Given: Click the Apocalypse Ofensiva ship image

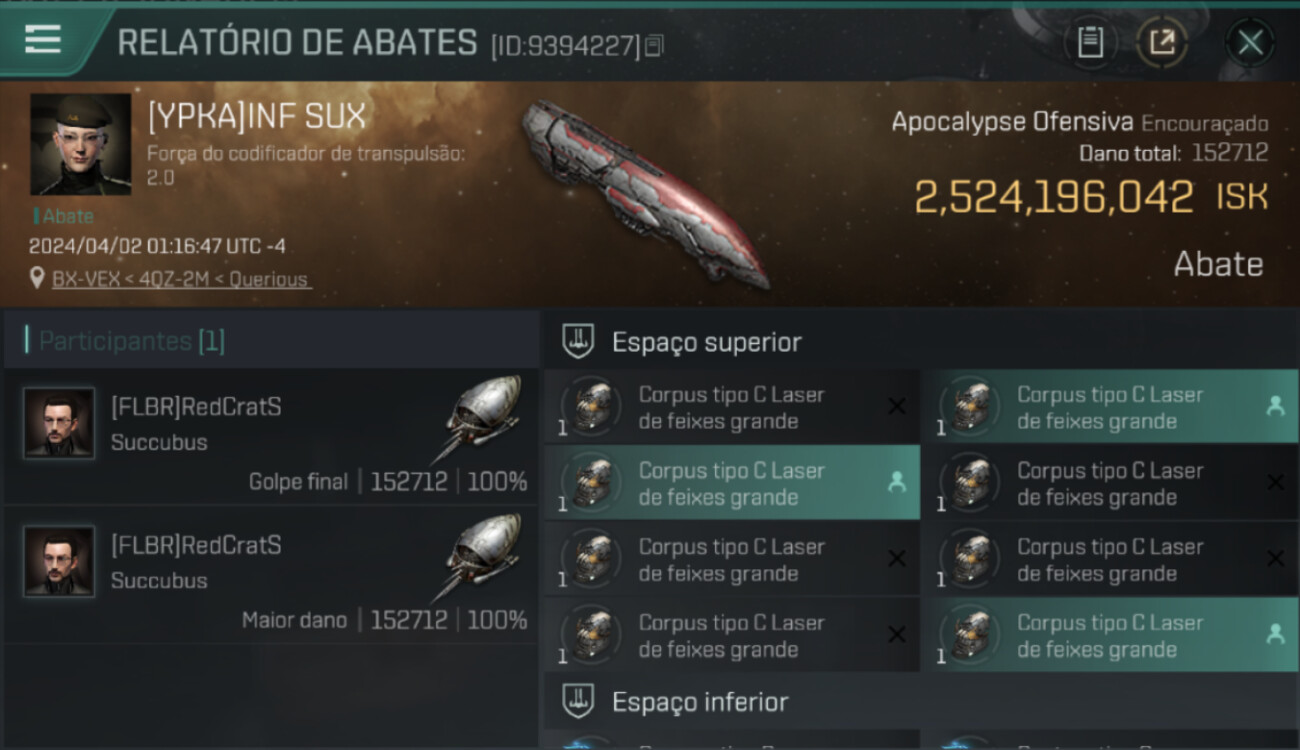Looking at the screenshot, I should coord(645,193).
